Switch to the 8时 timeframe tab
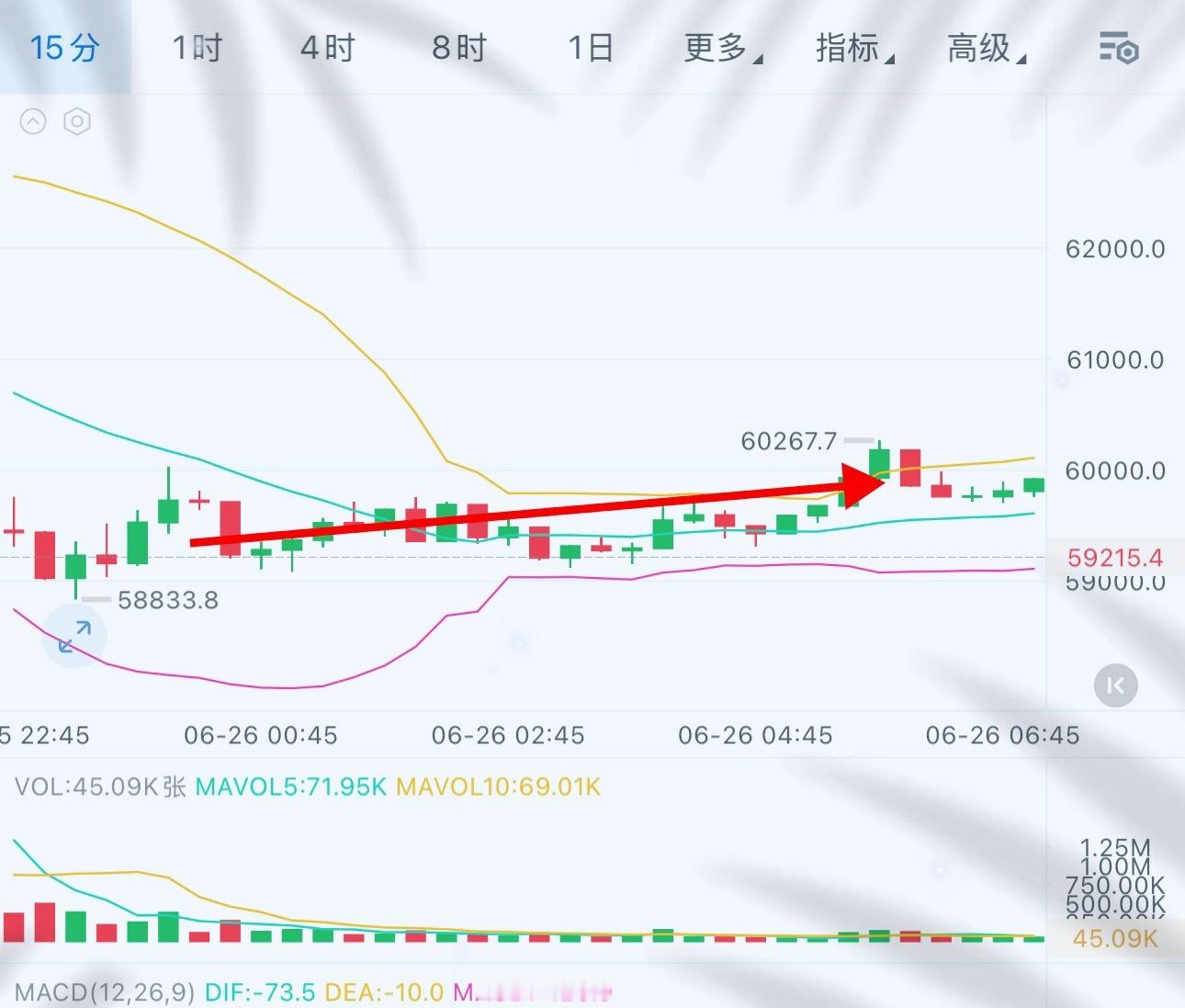 pyautogui.click(x=458, y=47)
